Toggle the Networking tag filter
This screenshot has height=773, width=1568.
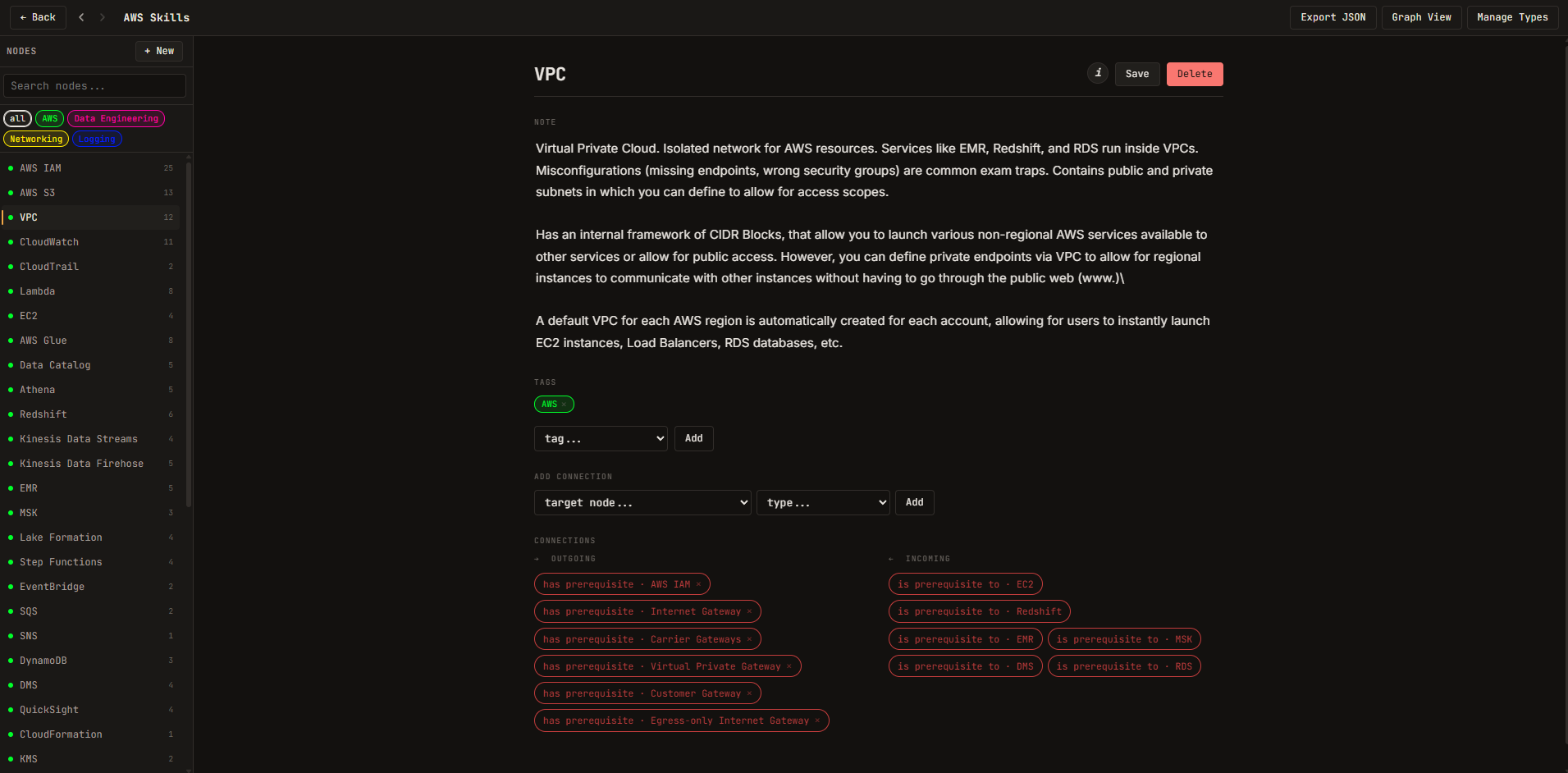pos(36,140)
